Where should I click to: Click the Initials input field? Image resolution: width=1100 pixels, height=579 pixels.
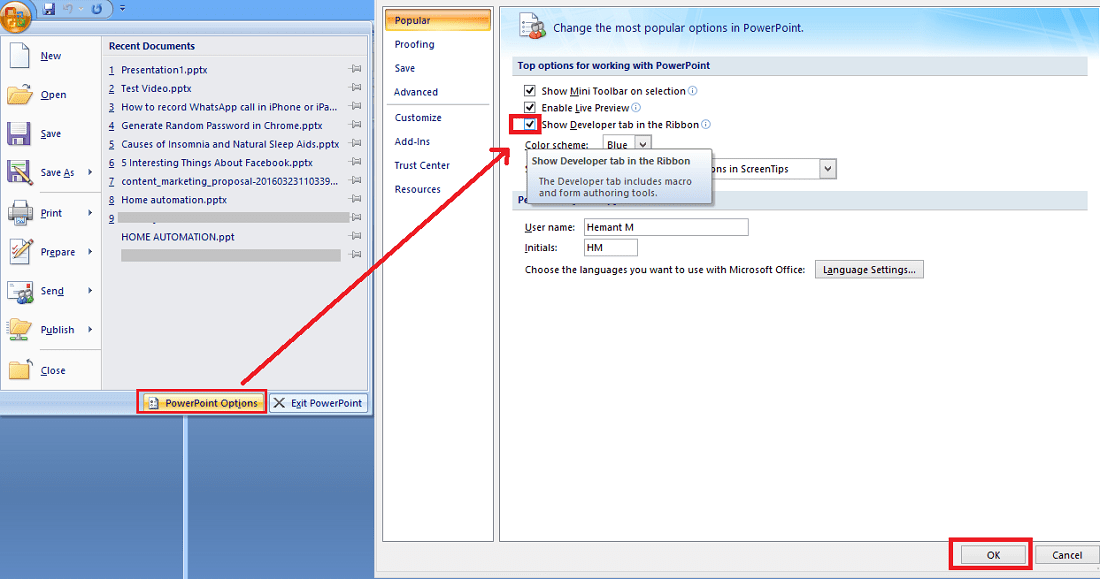(x=610, y=248)
